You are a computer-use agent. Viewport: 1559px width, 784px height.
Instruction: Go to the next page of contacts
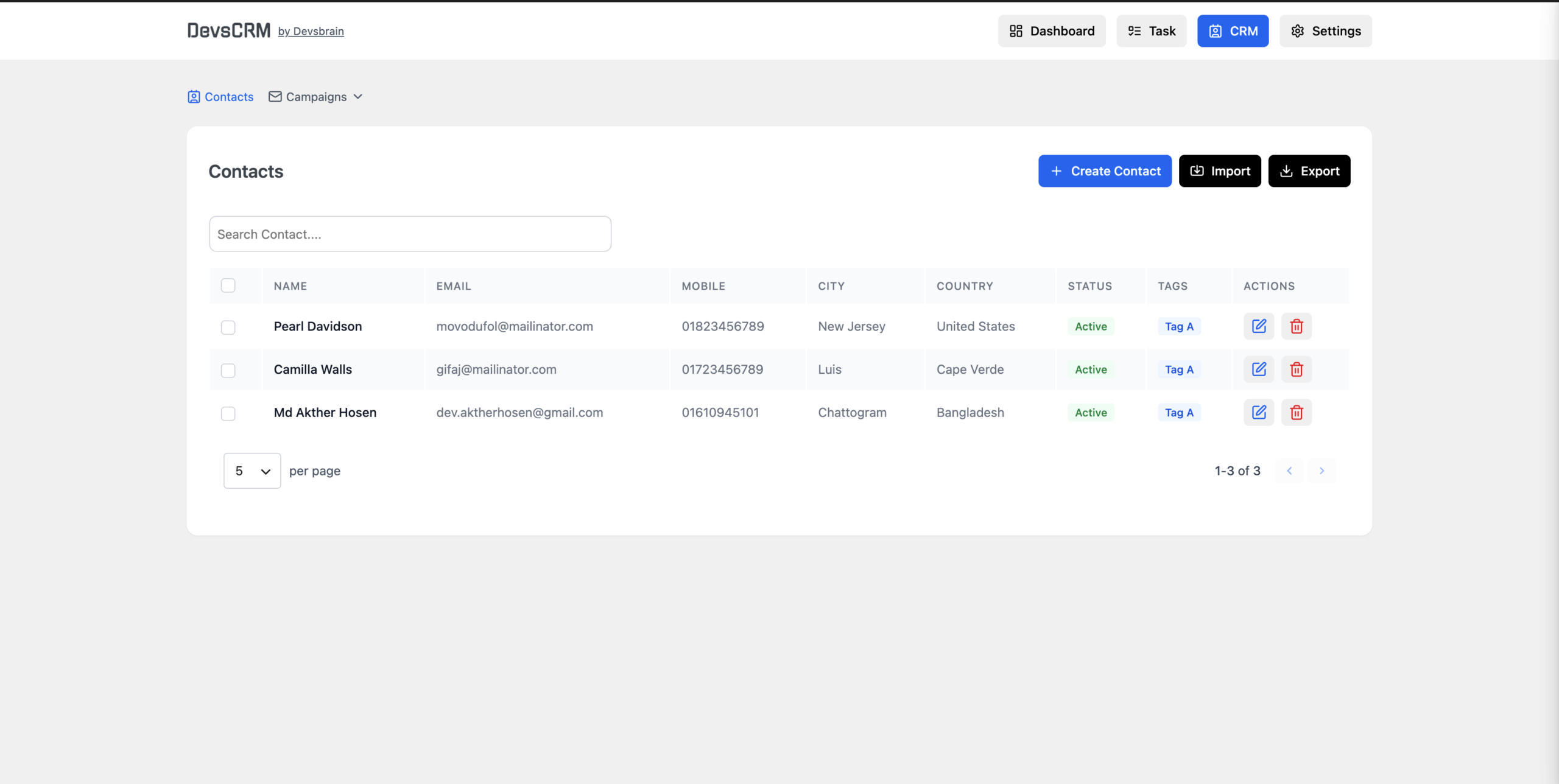pos(1321,471)
